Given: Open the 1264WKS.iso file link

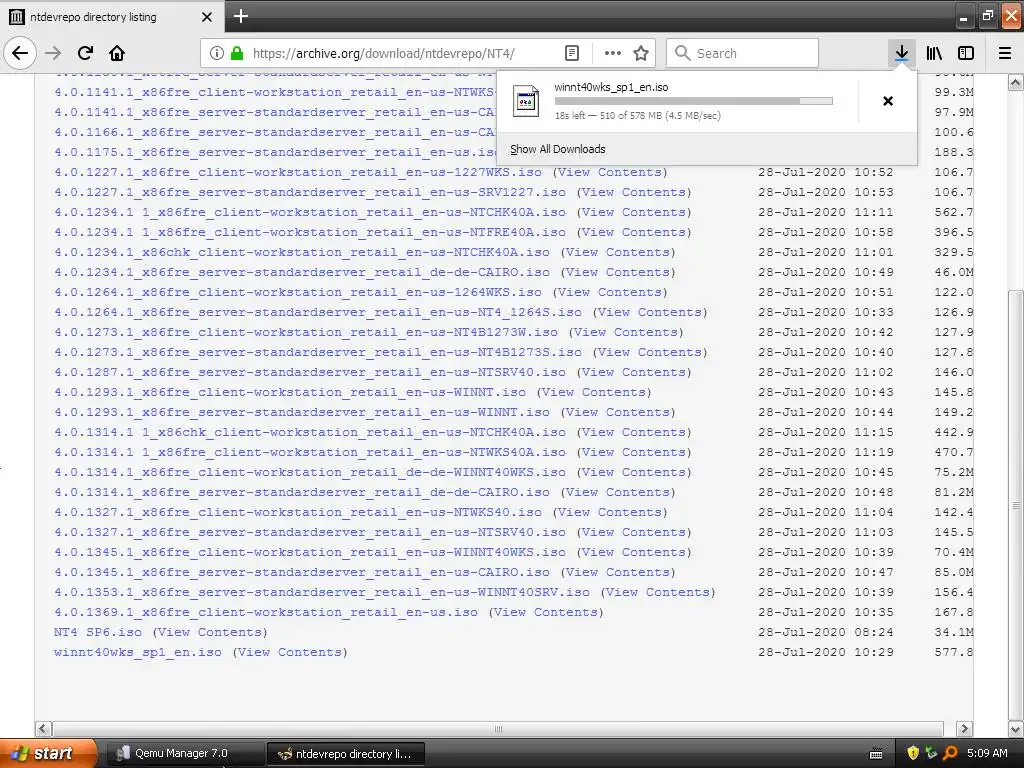Looking at the screenshot, I should point(298,293).
